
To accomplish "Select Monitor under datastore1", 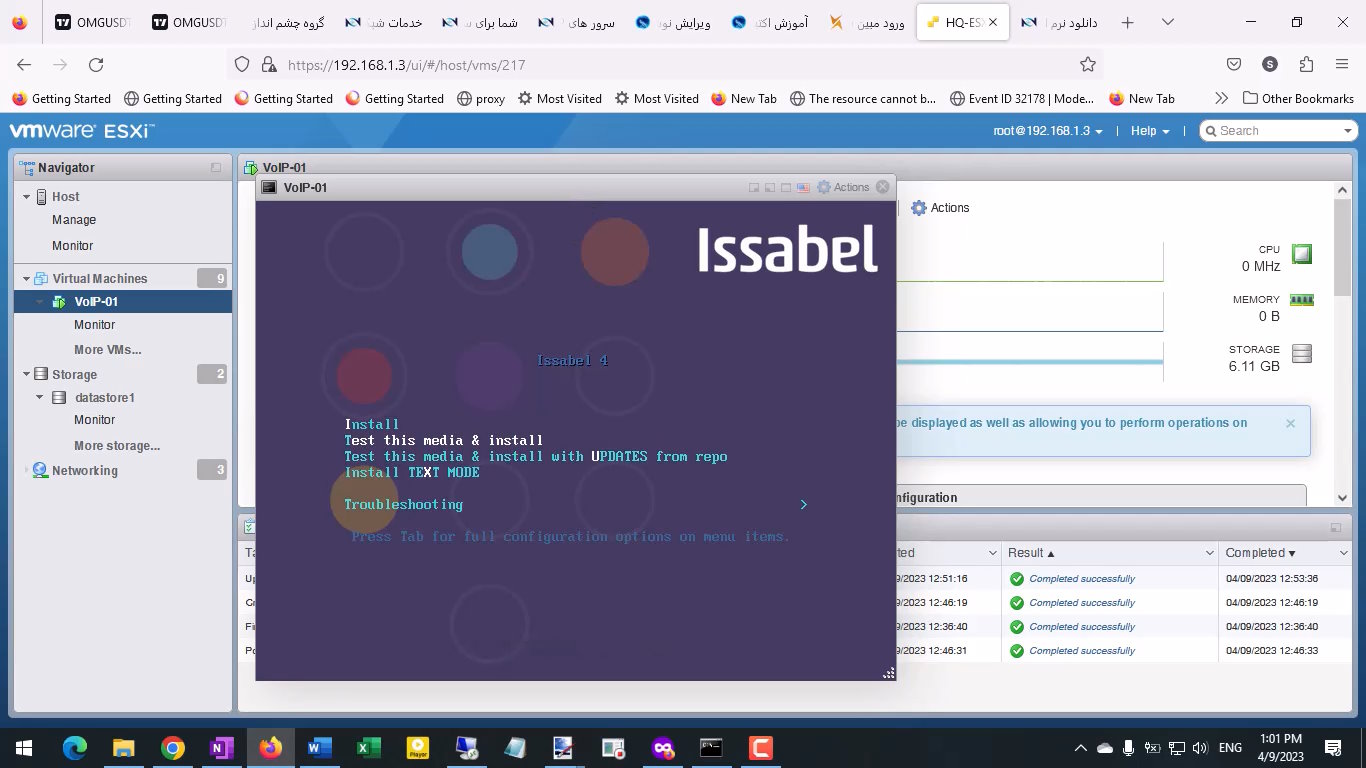I will point(94,420).
